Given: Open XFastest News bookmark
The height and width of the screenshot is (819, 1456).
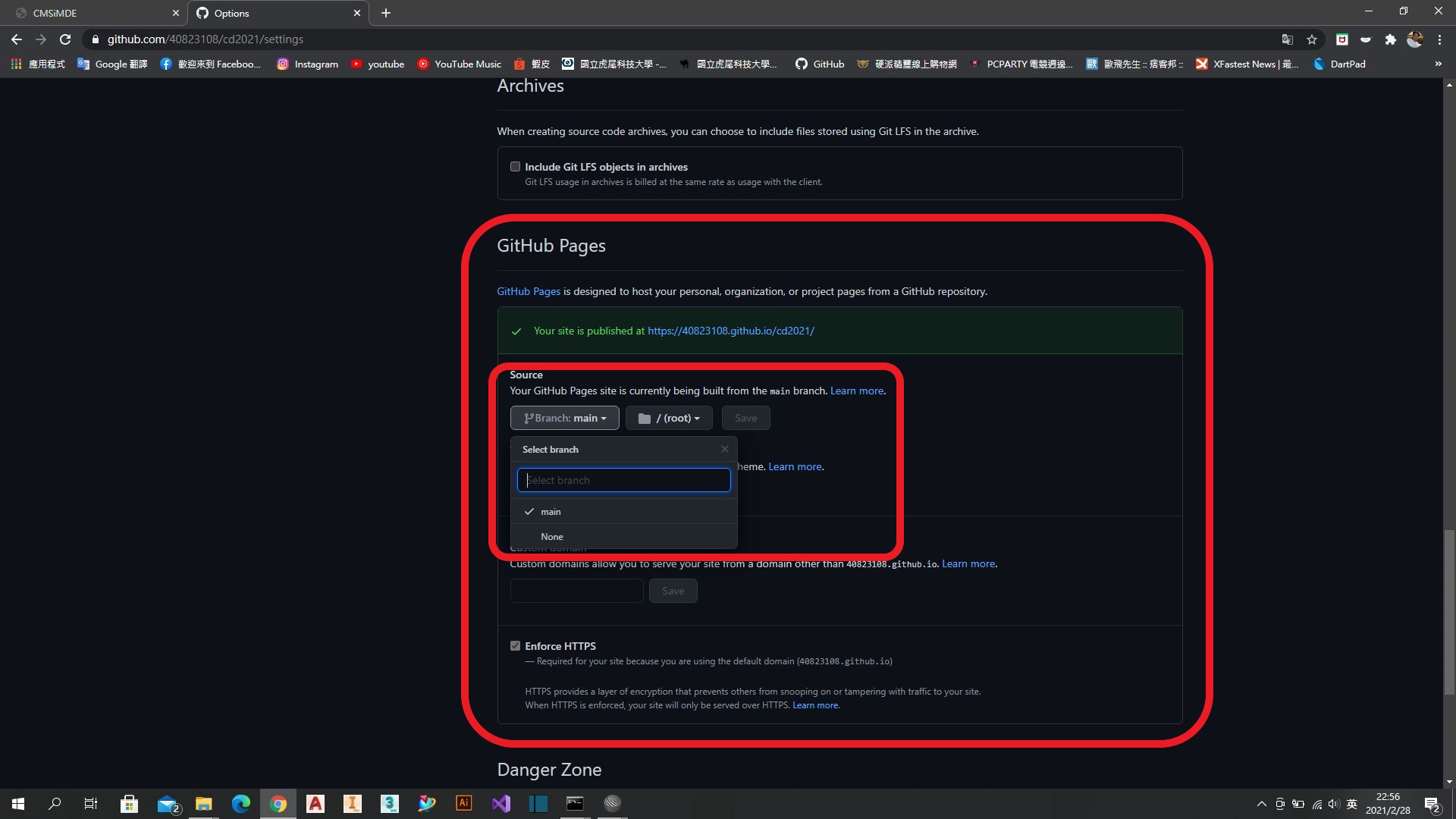Looking at the screenshot, I should click(x=1247, y=64).
